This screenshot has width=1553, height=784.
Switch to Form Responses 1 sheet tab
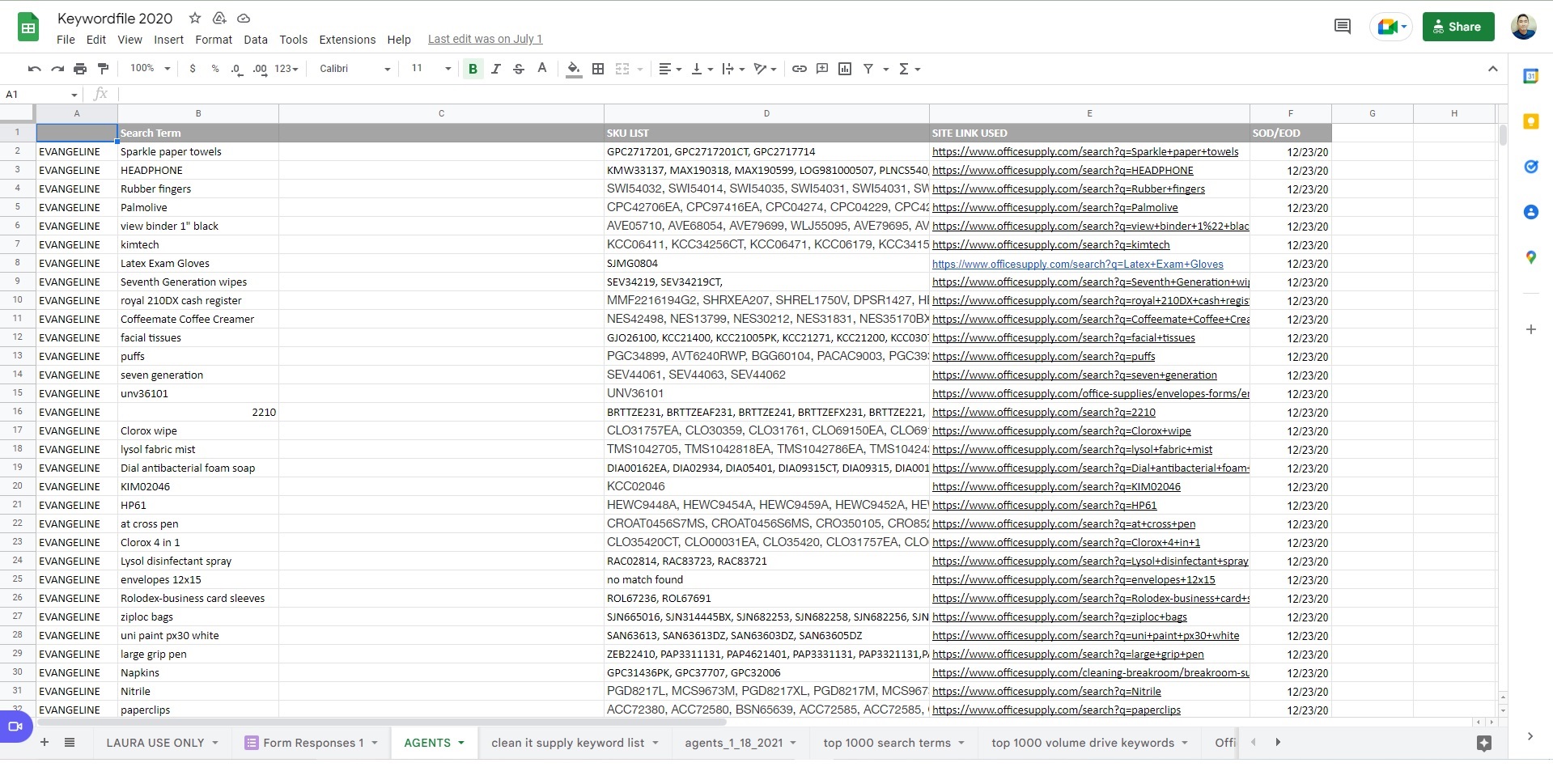[x=312, y=743]
